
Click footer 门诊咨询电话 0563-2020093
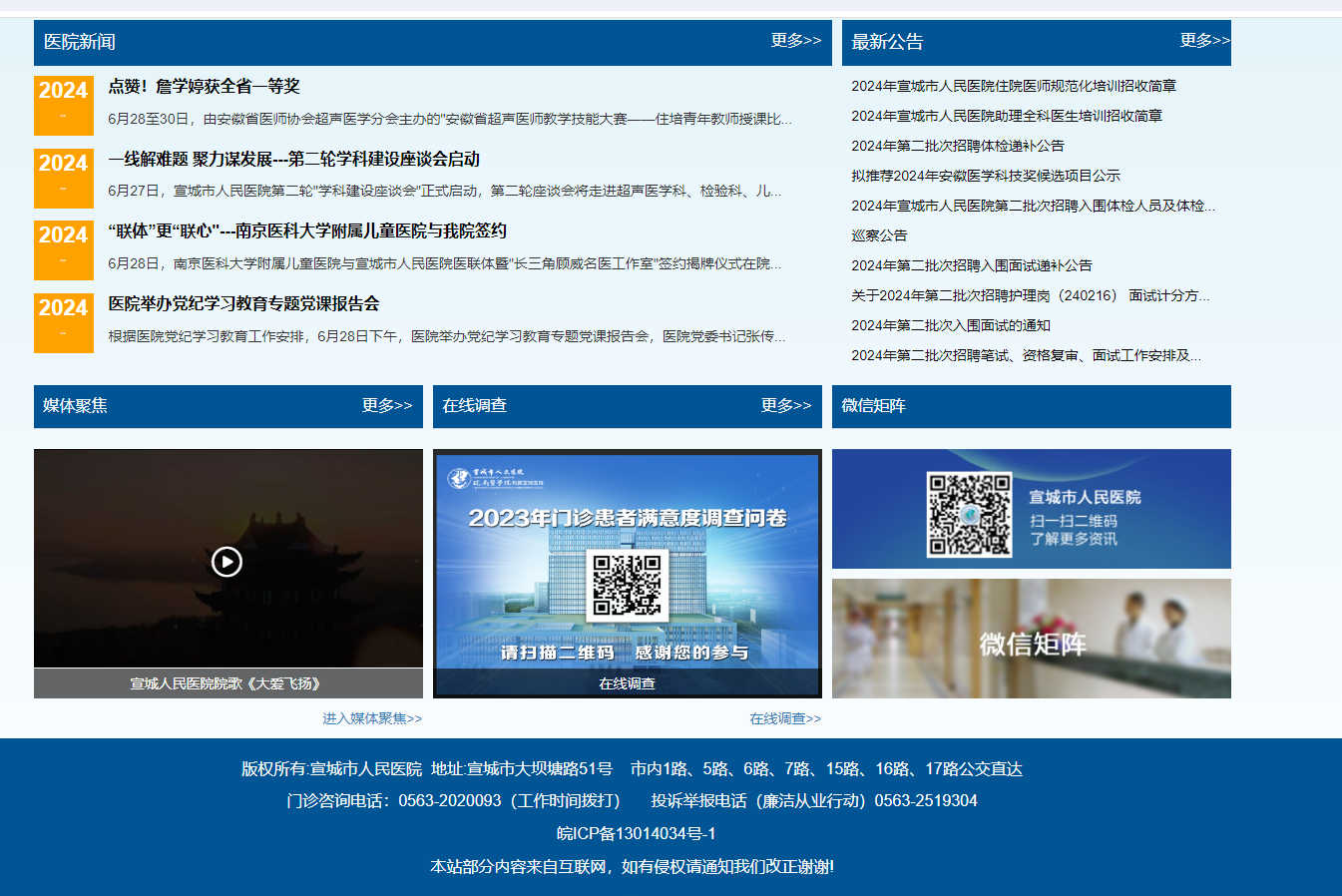point(453,801)
